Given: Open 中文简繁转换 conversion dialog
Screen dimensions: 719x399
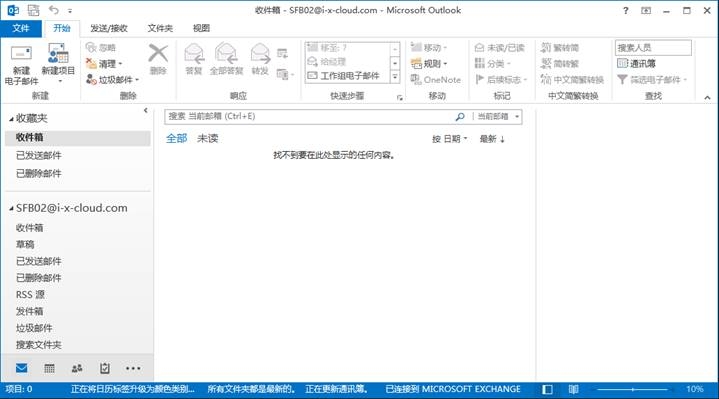Looking at the screenshot, I should (x=572, y=79).
